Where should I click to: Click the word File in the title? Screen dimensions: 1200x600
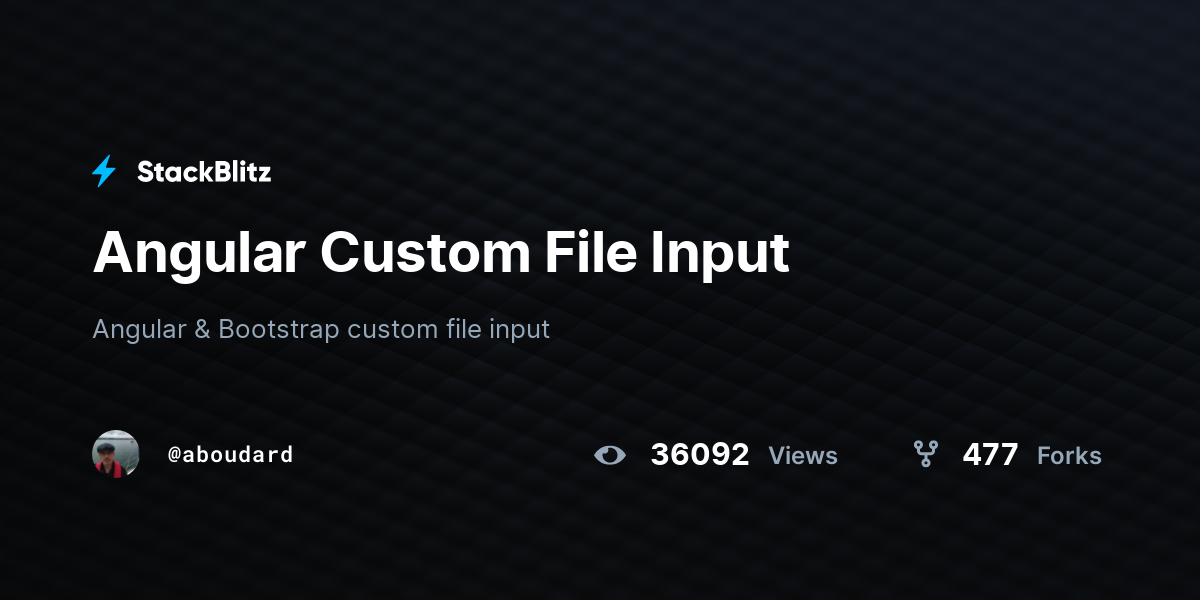coord(590,252)
